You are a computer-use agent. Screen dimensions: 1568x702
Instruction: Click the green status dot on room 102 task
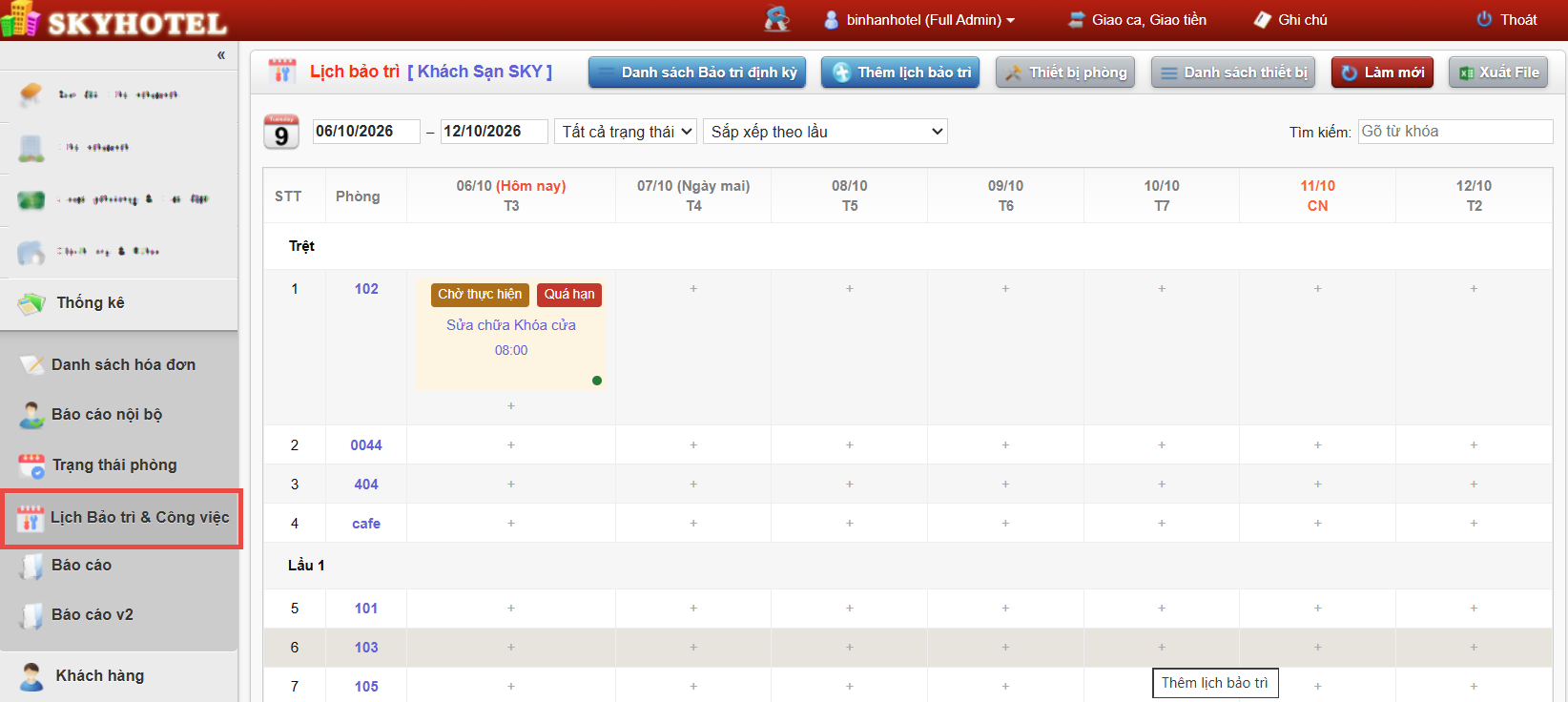[x=597, y=381]
